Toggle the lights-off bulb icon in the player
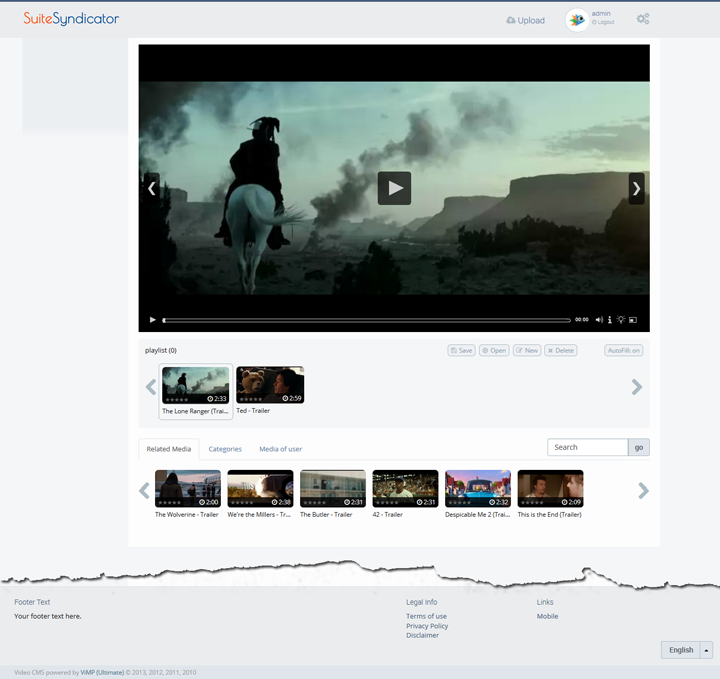The height and width of the screenshot is (679, 720). click(621, 320)
